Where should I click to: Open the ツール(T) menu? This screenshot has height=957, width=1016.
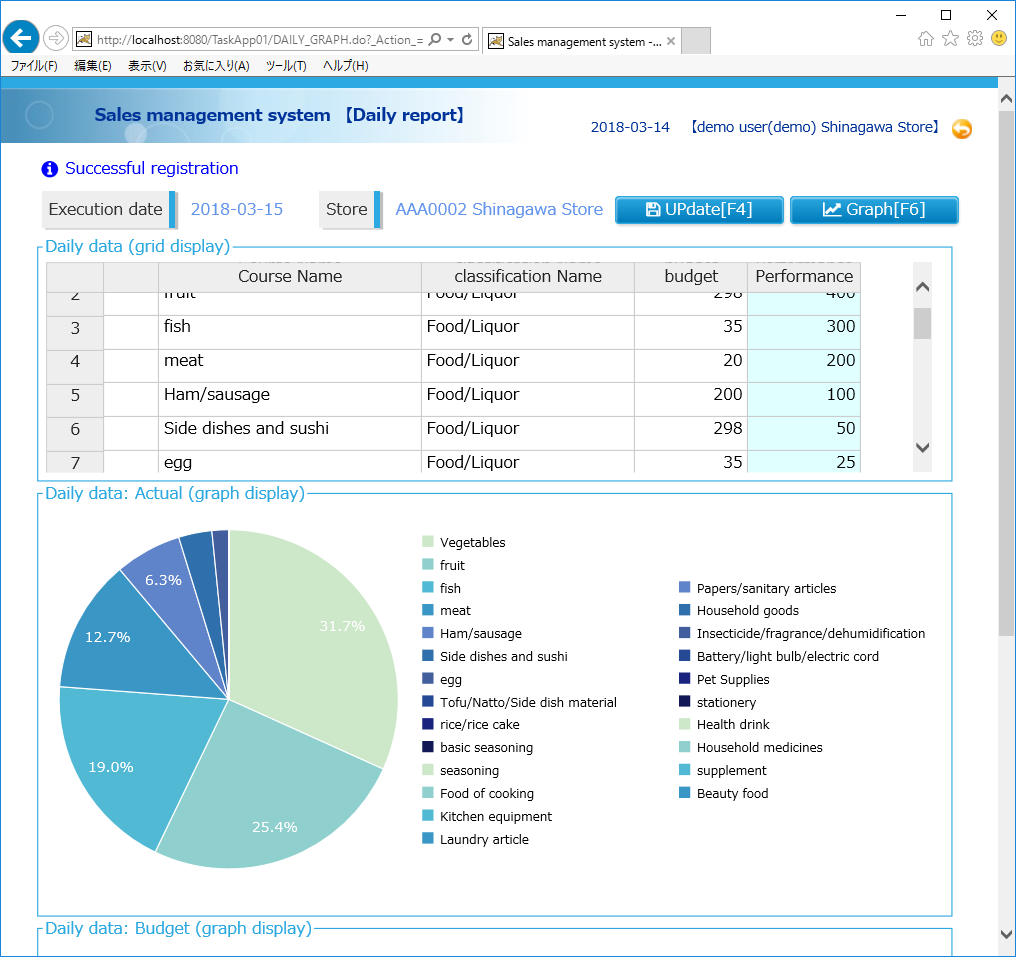tap(286, 66)
